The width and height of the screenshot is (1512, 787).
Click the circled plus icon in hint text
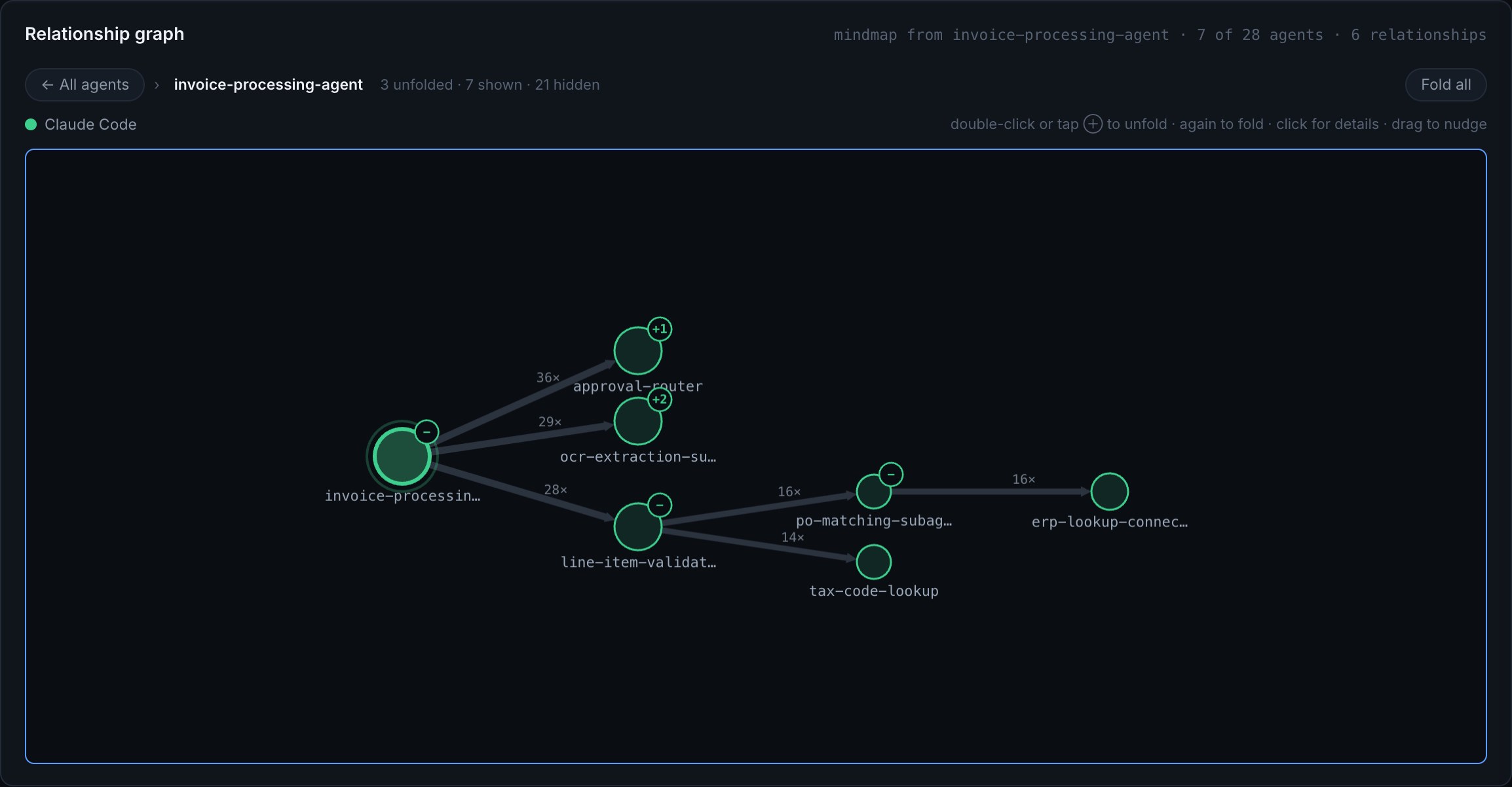tap(1093, 124)
